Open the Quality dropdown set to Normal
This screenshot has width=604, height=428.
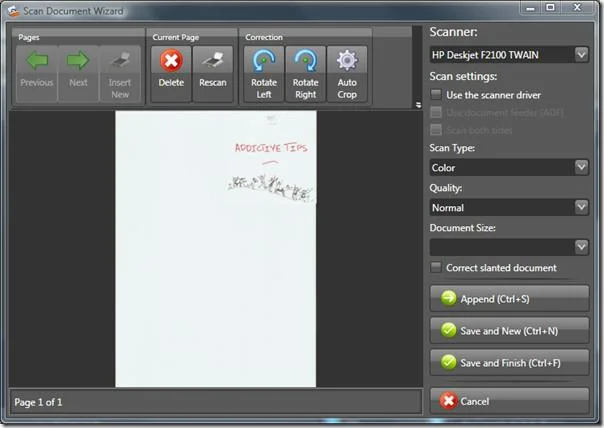tap(509, 207)
